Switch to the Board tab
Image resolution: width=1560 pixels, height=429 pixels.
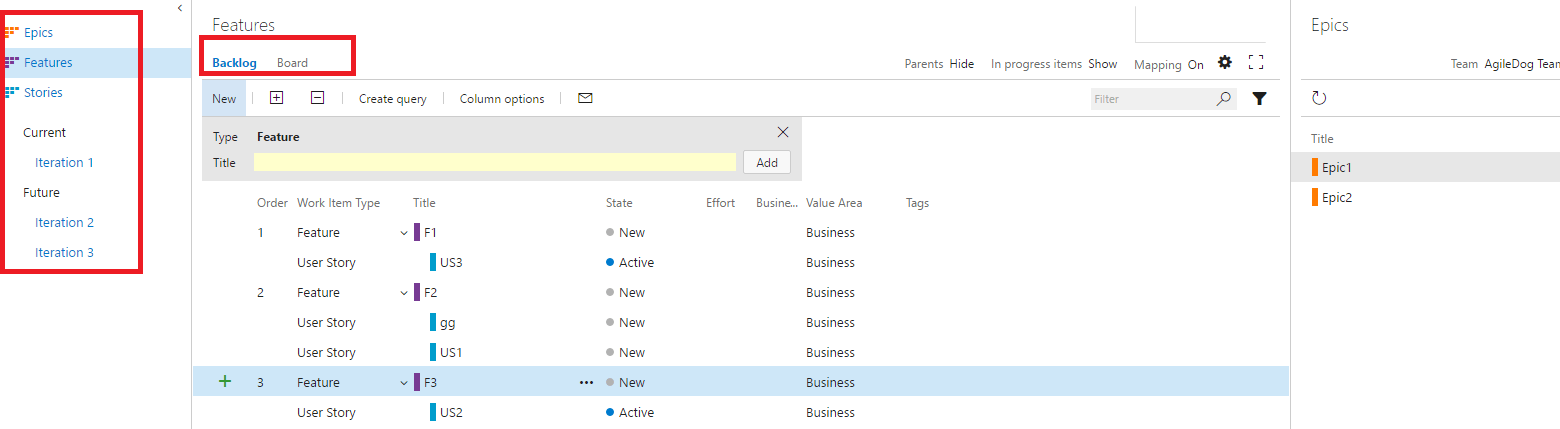(x=292, y=63)
